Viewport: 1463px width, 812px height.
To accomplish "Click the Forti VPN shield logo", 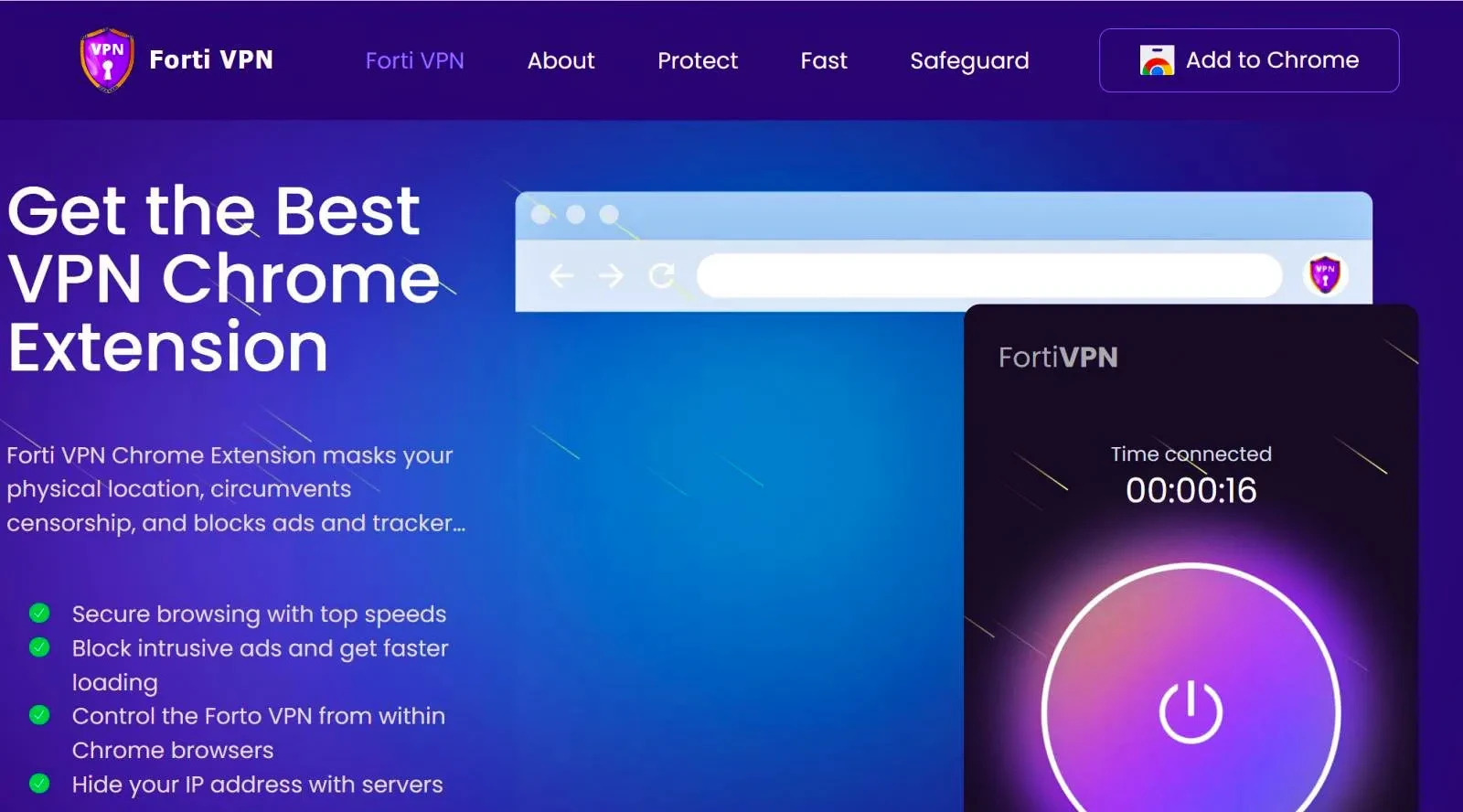I will coord(107,59).
